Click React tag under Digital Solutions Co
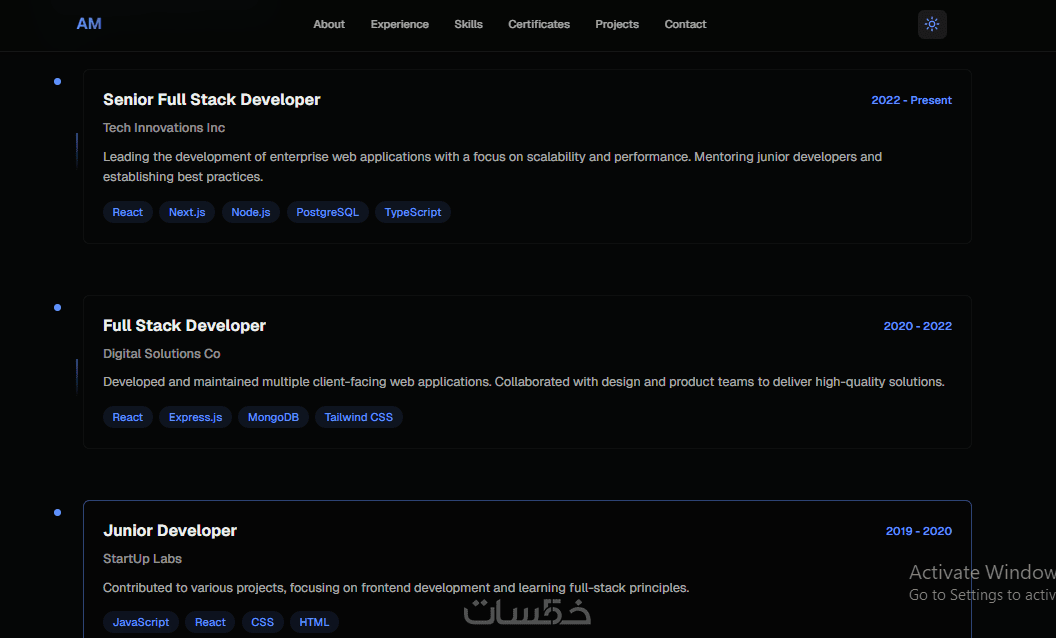 point(127,417)
